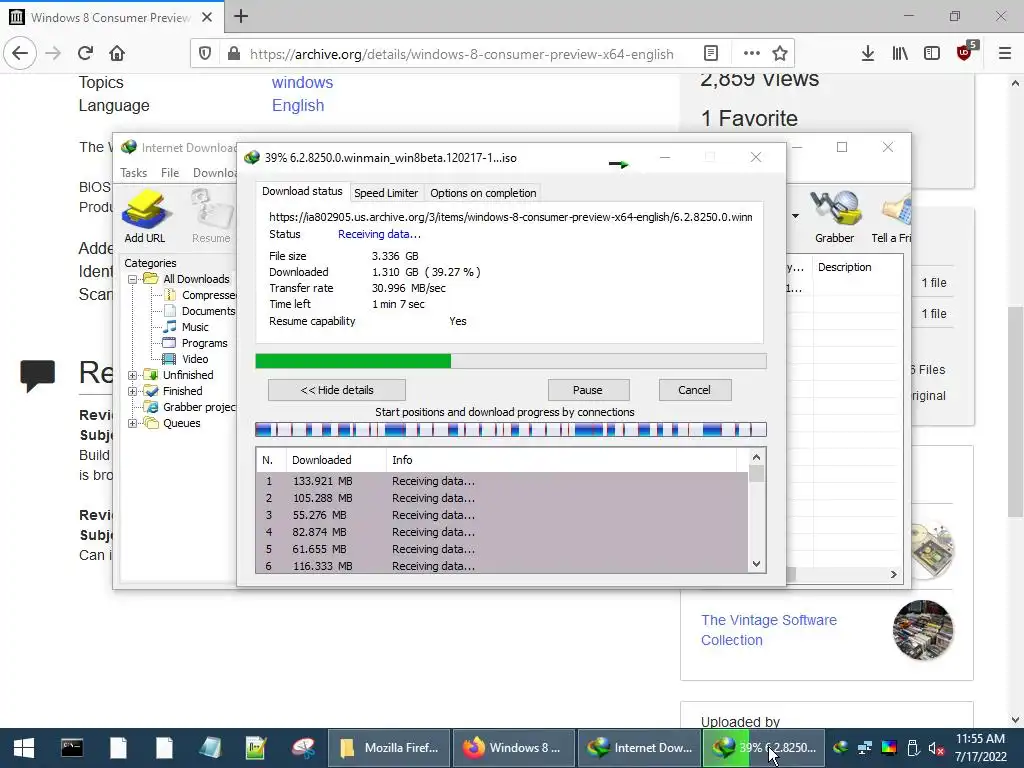Click the Description column header

point(857,267)
